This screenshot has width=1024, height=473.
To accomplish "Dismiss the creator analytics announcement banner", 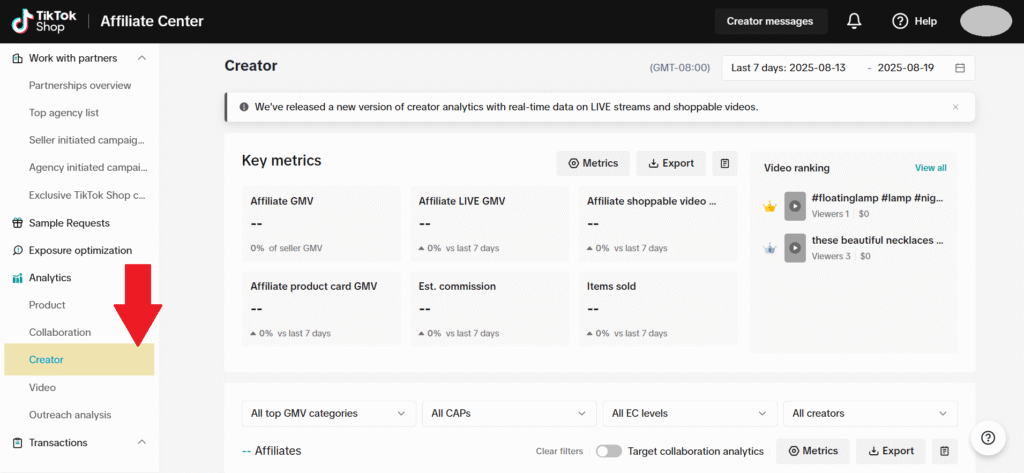I will point(955,107).
